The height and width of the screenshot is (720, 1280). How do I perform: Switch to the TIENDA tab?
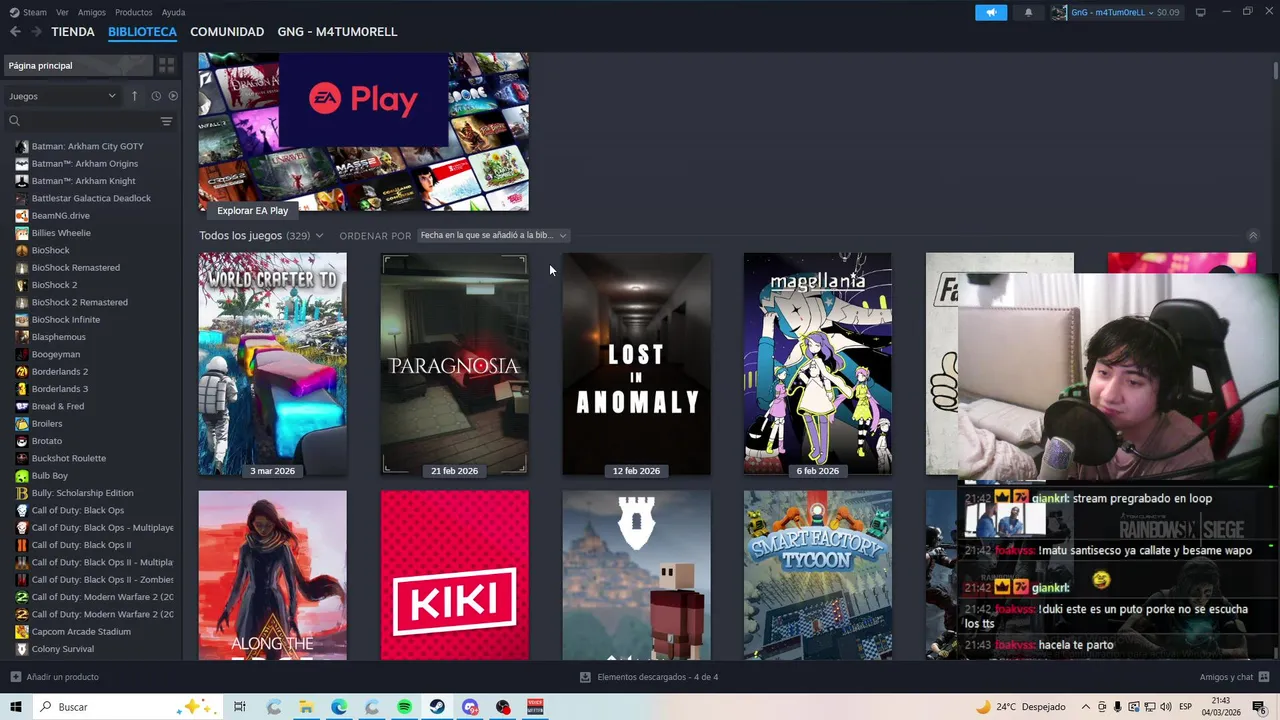coord(73,32)
